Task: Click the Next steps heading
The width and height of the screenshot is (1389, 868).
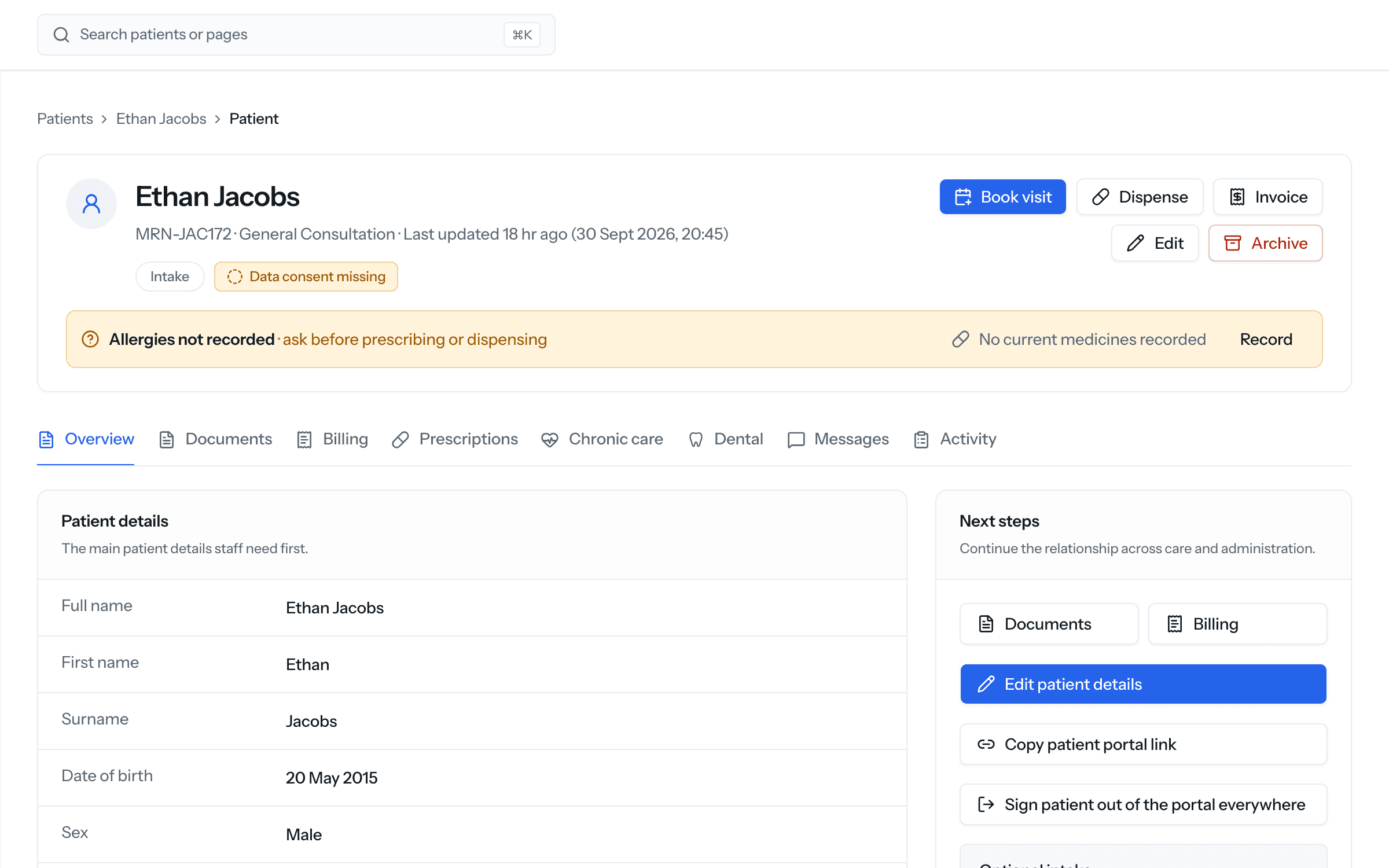Action: coord(999,521)
